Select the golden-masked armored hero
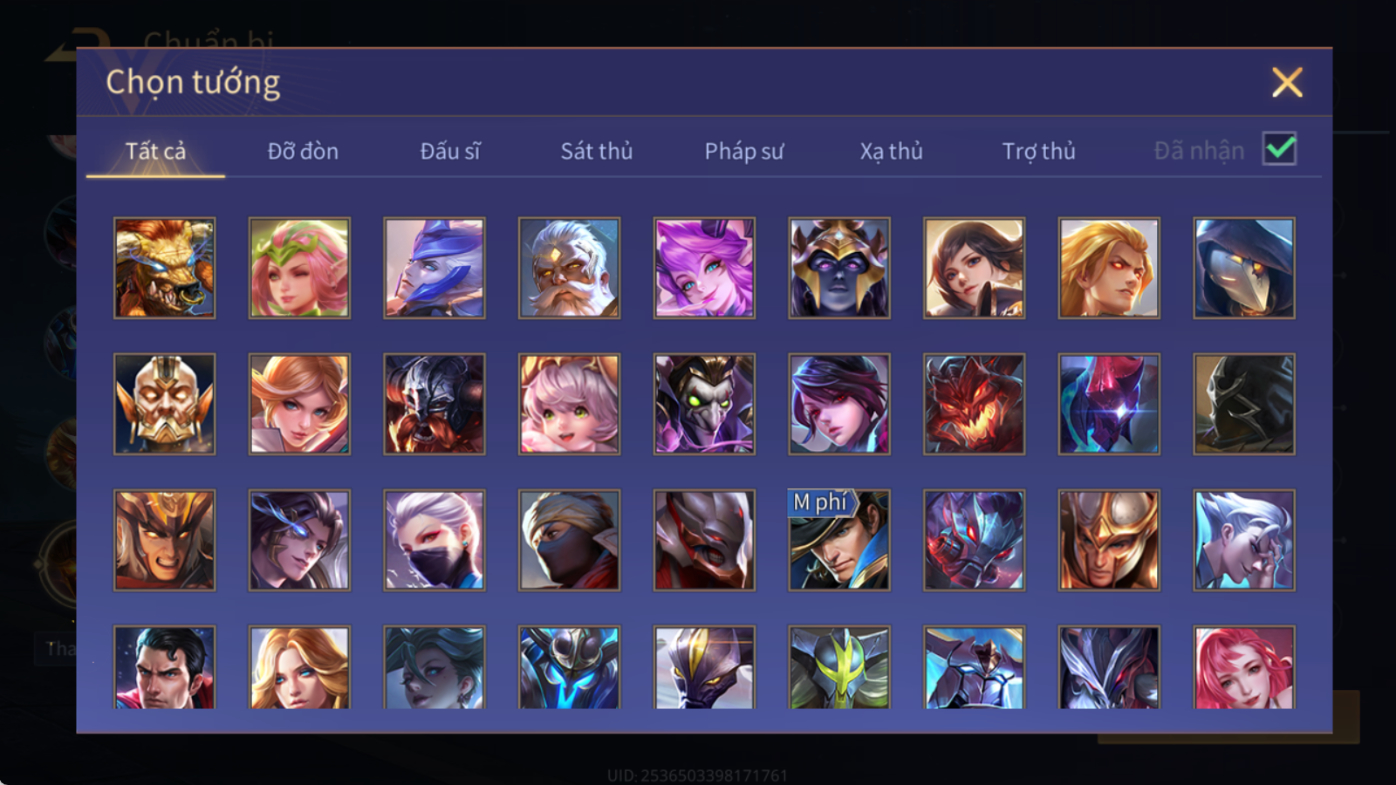This screenshot has height=785, width=1396. 164,404
